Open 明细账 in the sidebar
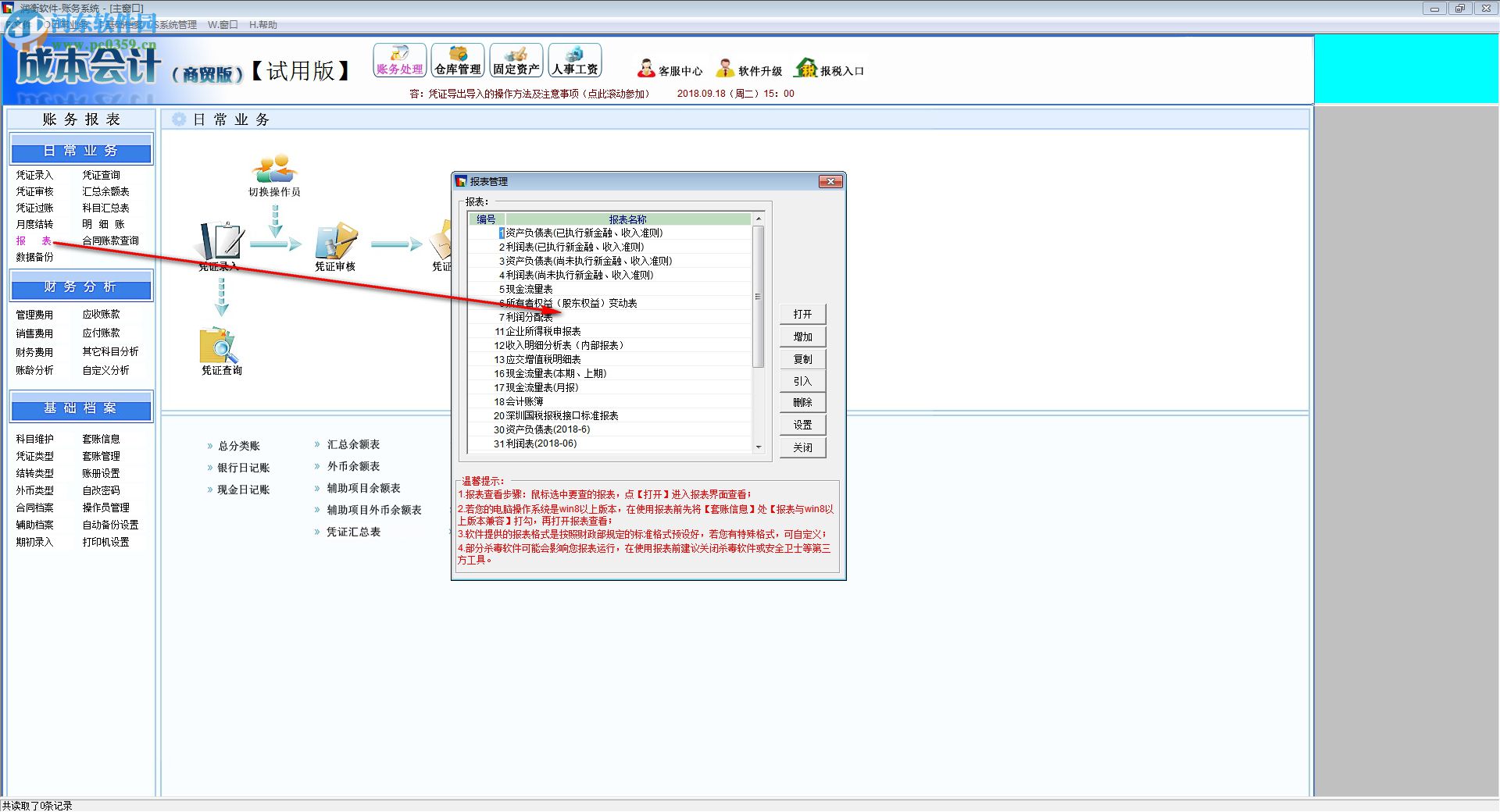Viewport: 1500px width, 812px height. 103,224
